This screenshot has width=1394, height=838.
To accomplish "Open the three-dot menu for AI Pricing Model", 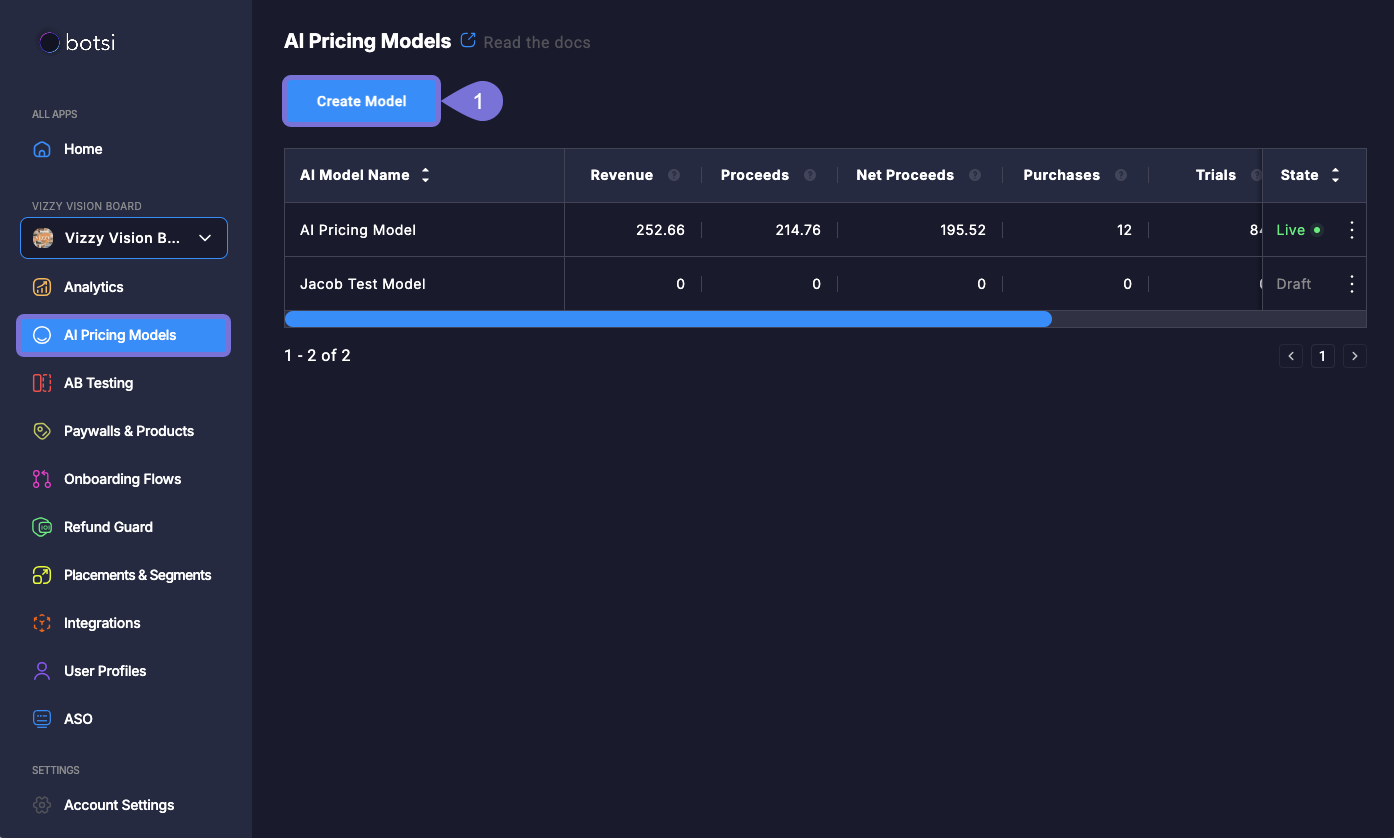I will pos(1352,230).
